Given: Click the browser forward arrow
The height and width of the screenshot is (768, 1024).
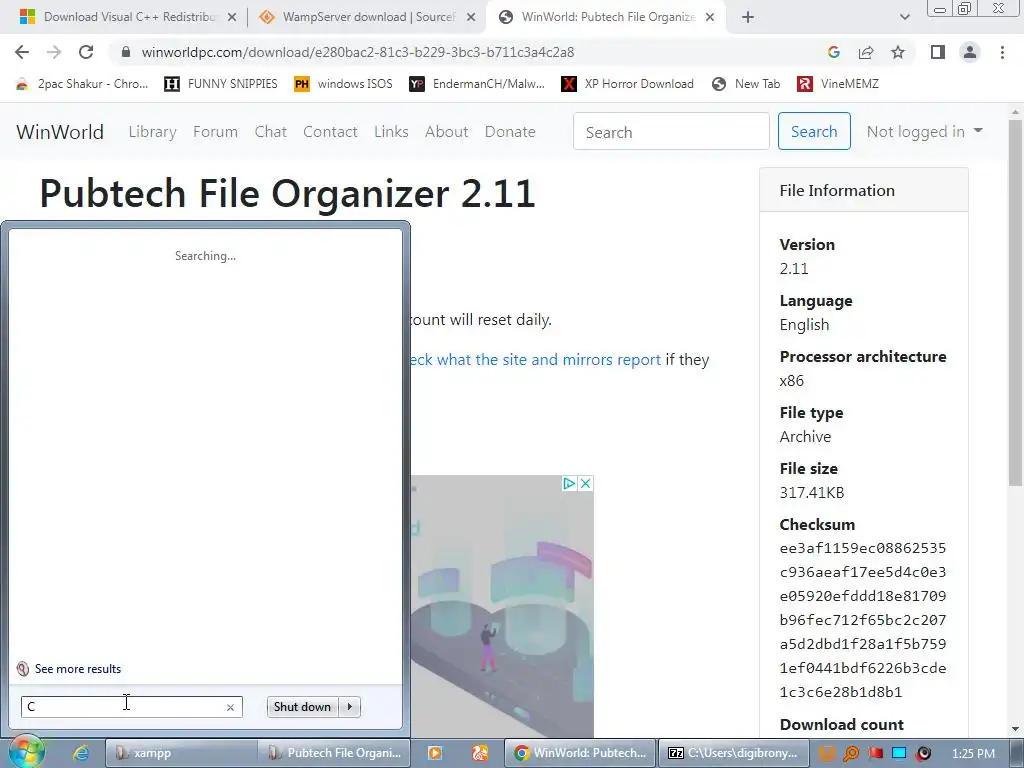Looking at the screenshot, I should click(54, 52).
